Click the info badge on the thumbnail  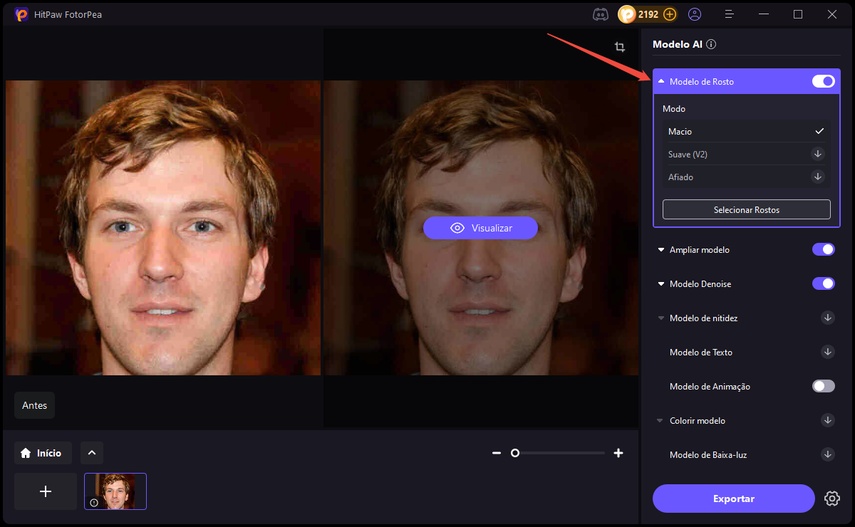tap(94, 503)
